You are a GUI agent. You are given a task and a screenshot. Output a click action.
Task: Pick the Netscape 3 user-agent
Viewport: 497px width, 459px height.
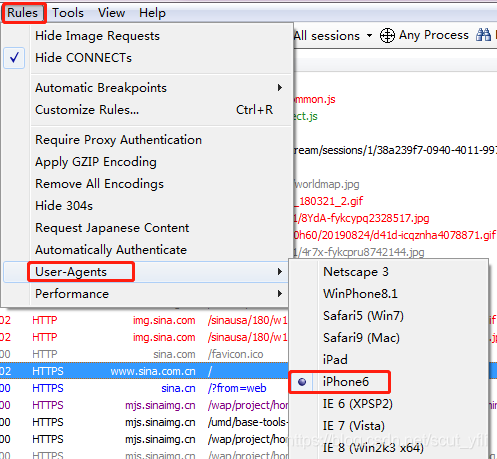point(356,272)
